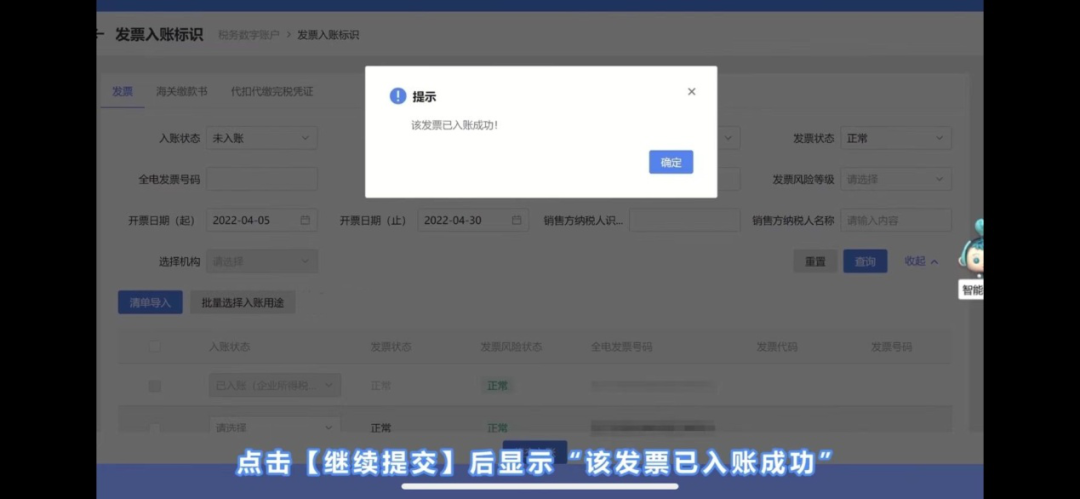Check the first invoice row checkbox
This screenshot has width=1080, height=499.
[155, 386]
